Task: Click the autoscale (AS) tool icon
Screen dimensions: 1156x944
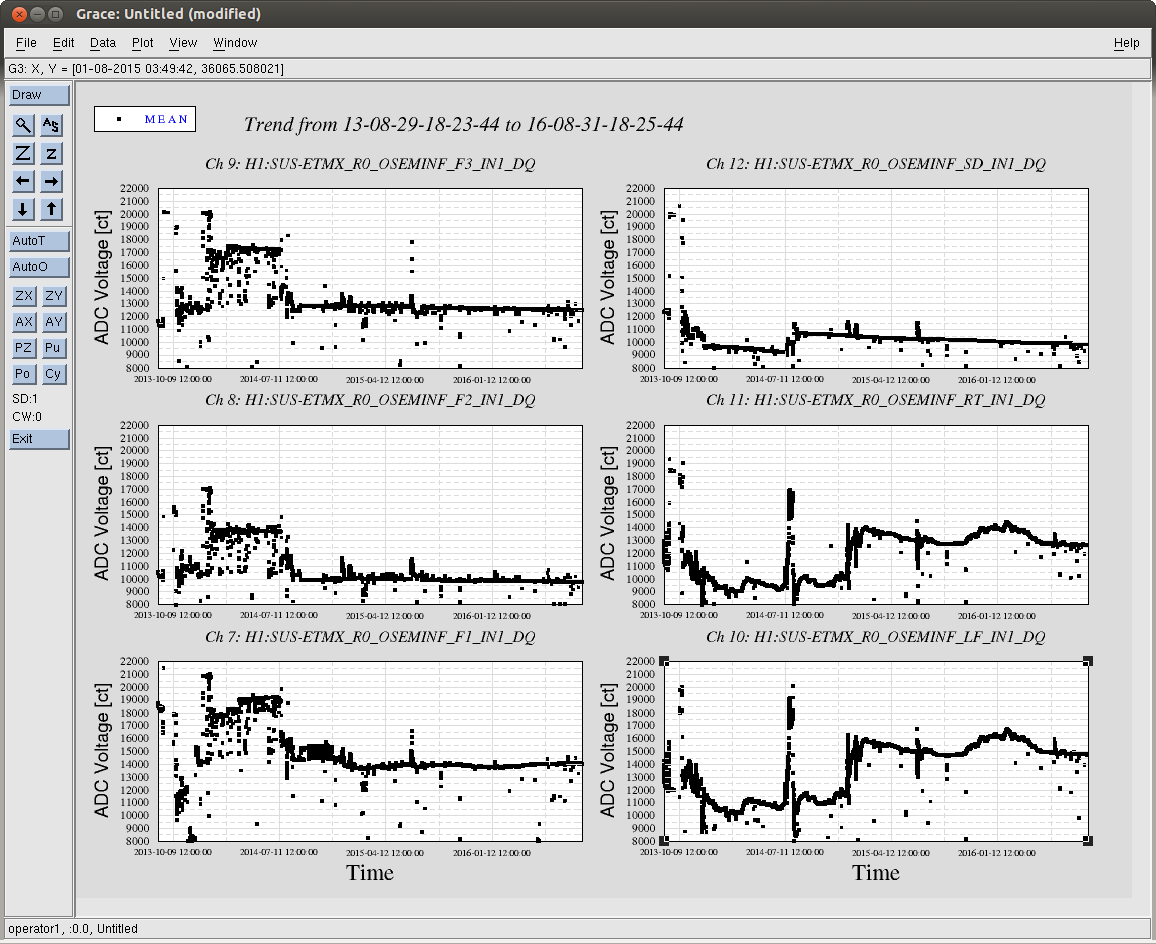Action: [52, 125]
